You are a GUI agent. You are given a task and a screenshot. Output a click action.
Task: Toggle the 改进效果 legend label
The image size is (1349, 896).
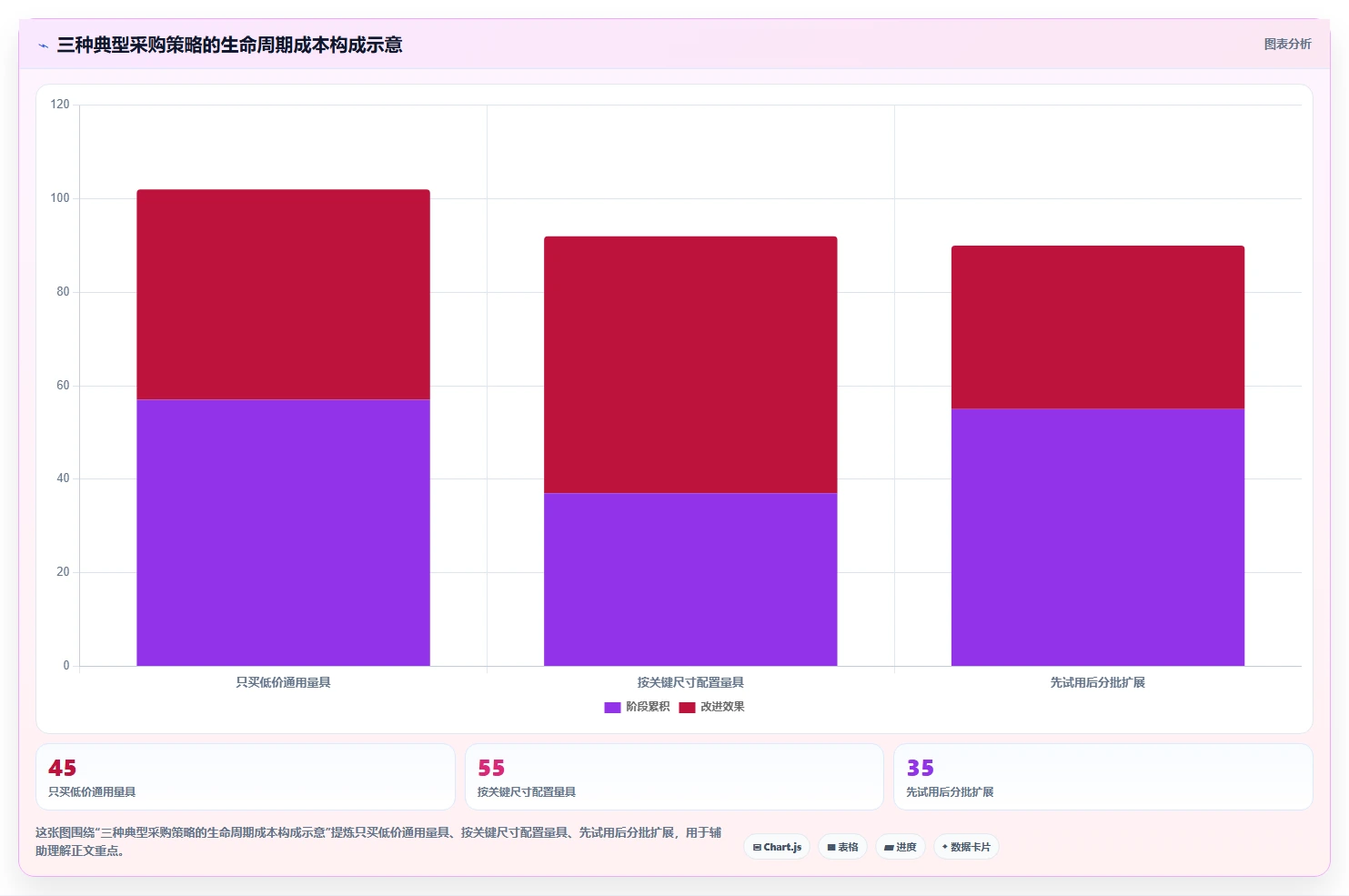pos(722,707)
